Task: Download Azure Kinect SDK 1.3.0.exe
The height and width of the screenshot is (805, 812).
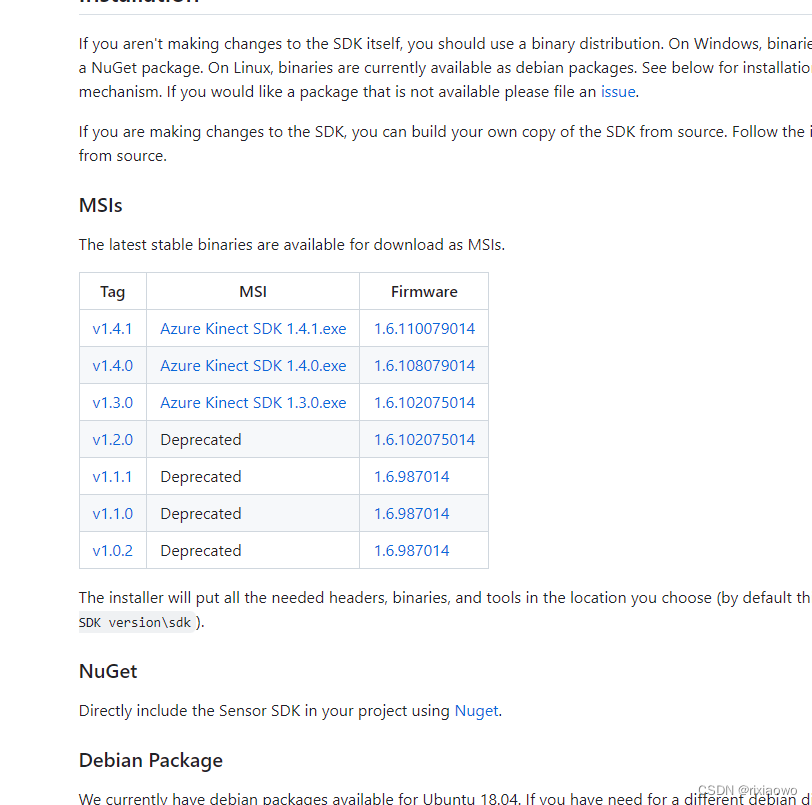Action: (253, 402)
